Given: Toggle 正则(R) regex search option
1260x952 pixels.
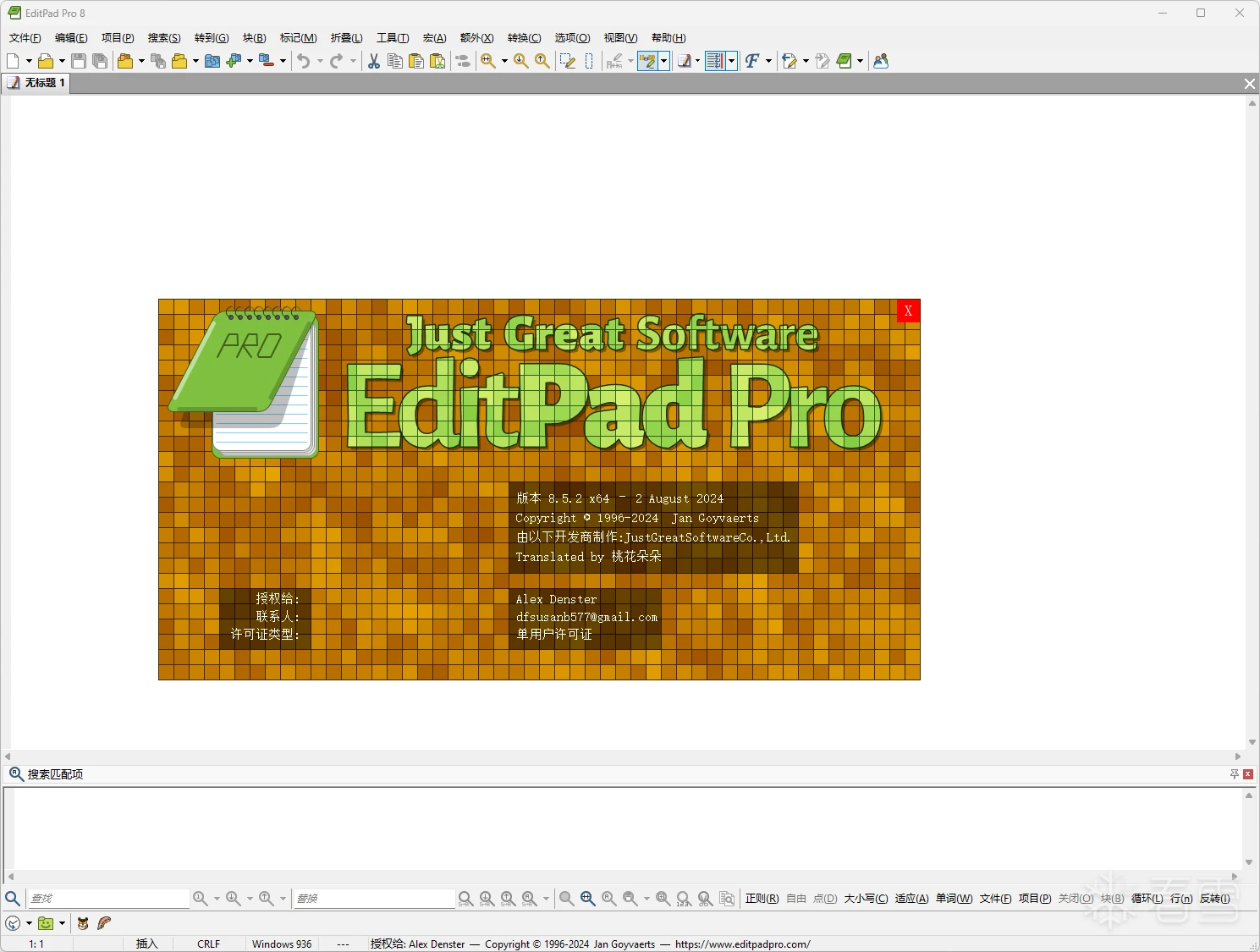Looking at the screenshot, I should pos(762,899).
